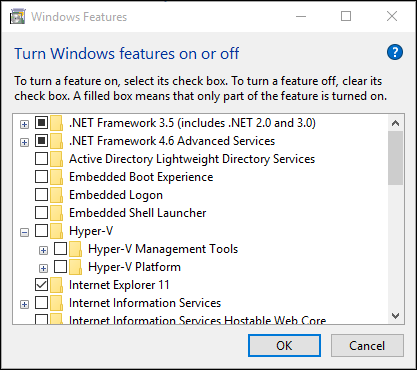This screenshot has width=417, height=370.
Task: Close the Windows Features dialog
Action: click(392, 16)
